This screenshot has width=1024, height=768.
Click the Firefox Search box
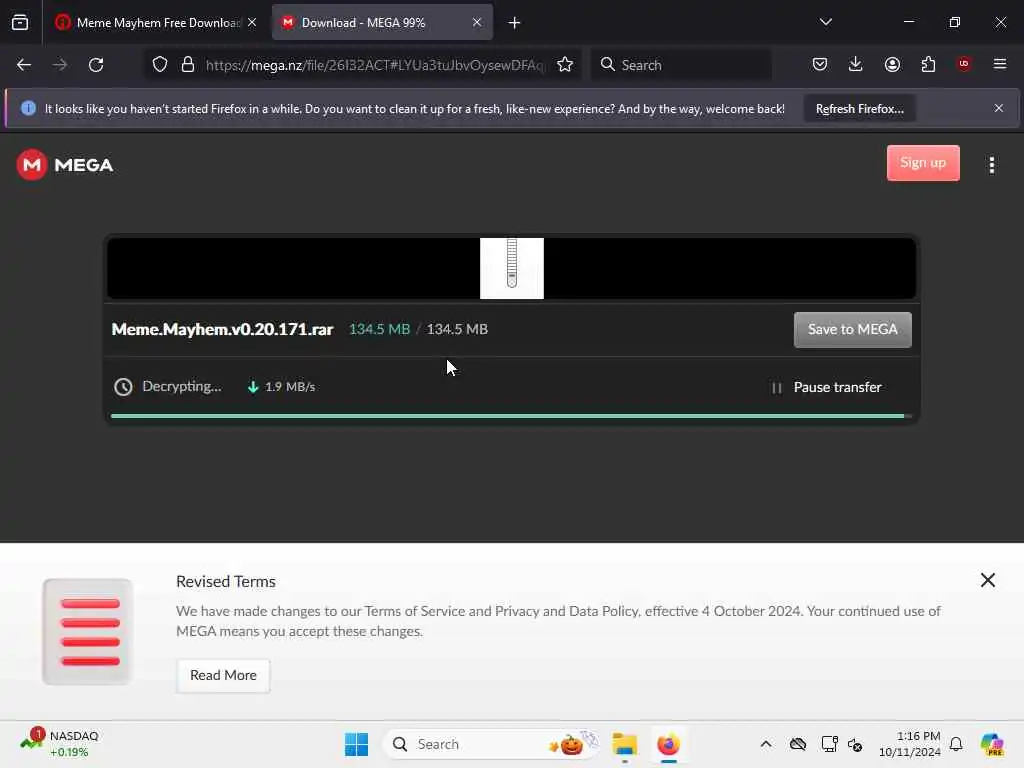point(681,65)
